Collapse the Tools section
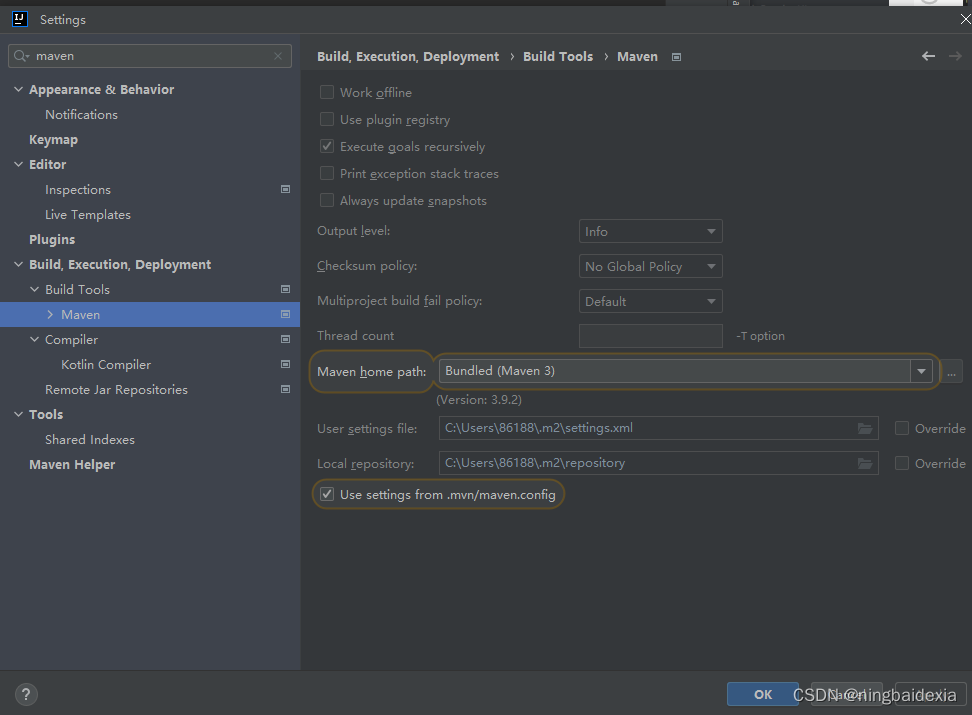Screen dimensions: 972x715 (18, 414)
